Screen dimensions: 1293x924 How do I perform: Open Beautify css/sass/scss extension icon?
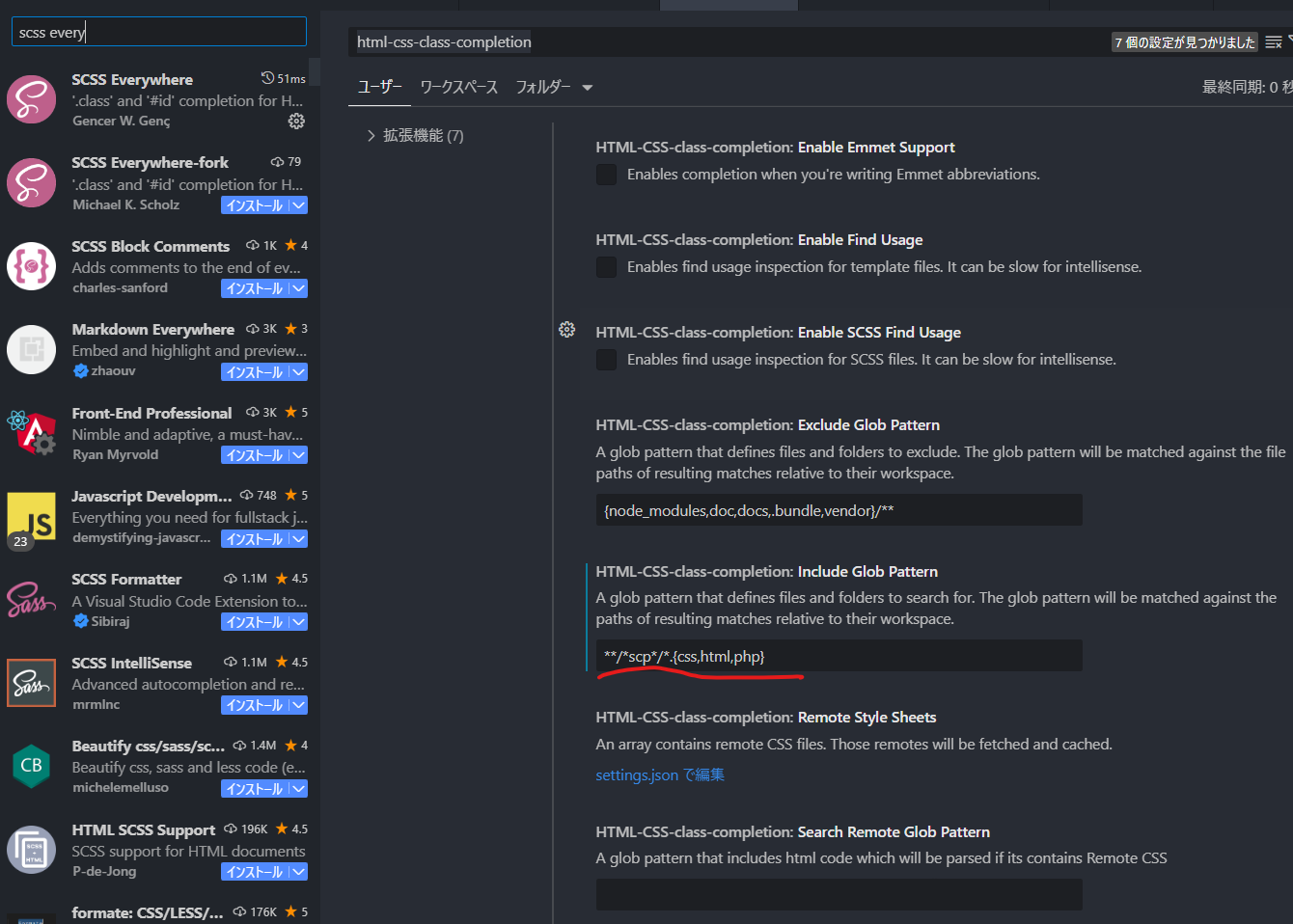click(32, 766)
